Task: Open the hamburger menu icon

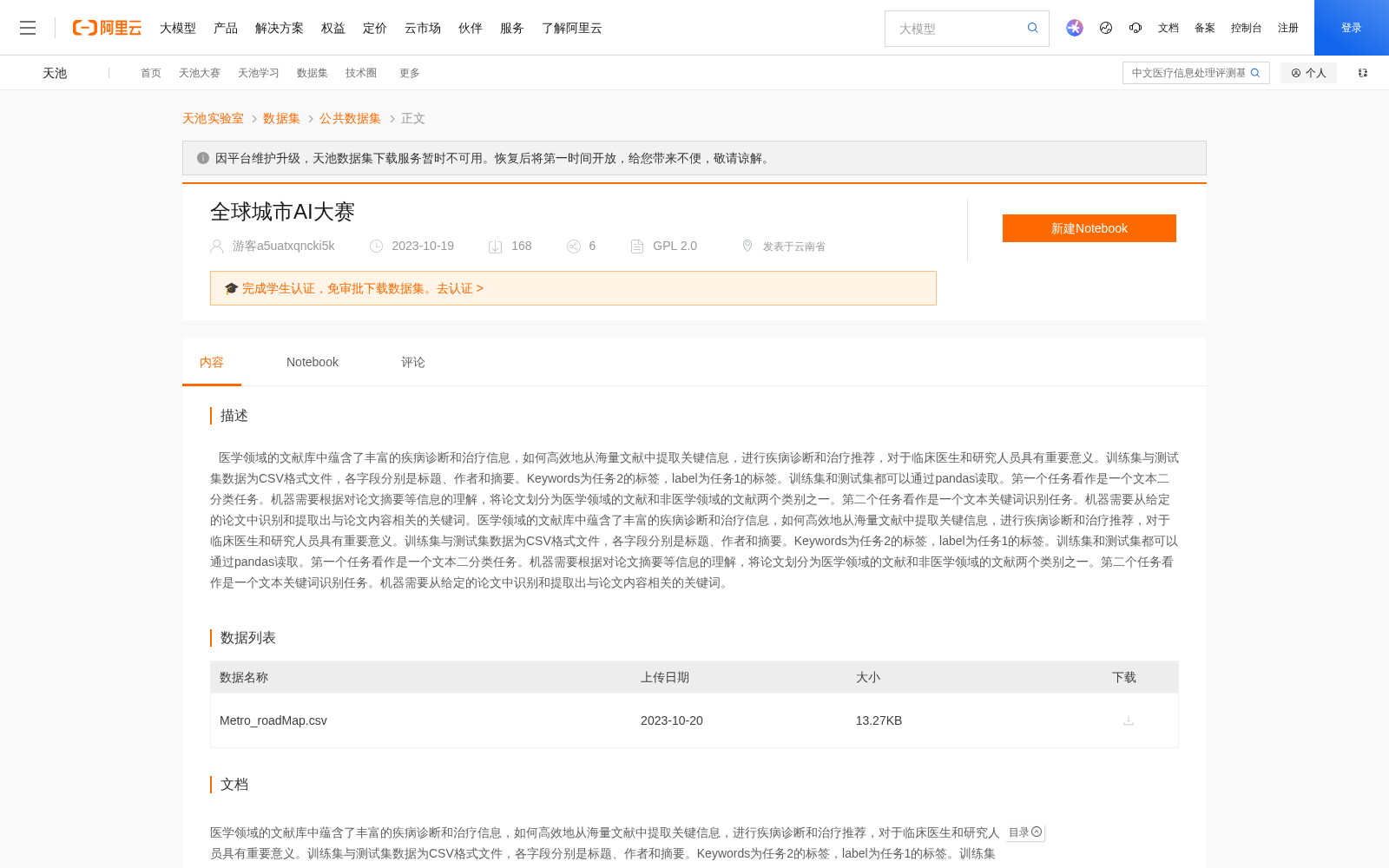Action: pyautogui.click(x=28, y=28)
